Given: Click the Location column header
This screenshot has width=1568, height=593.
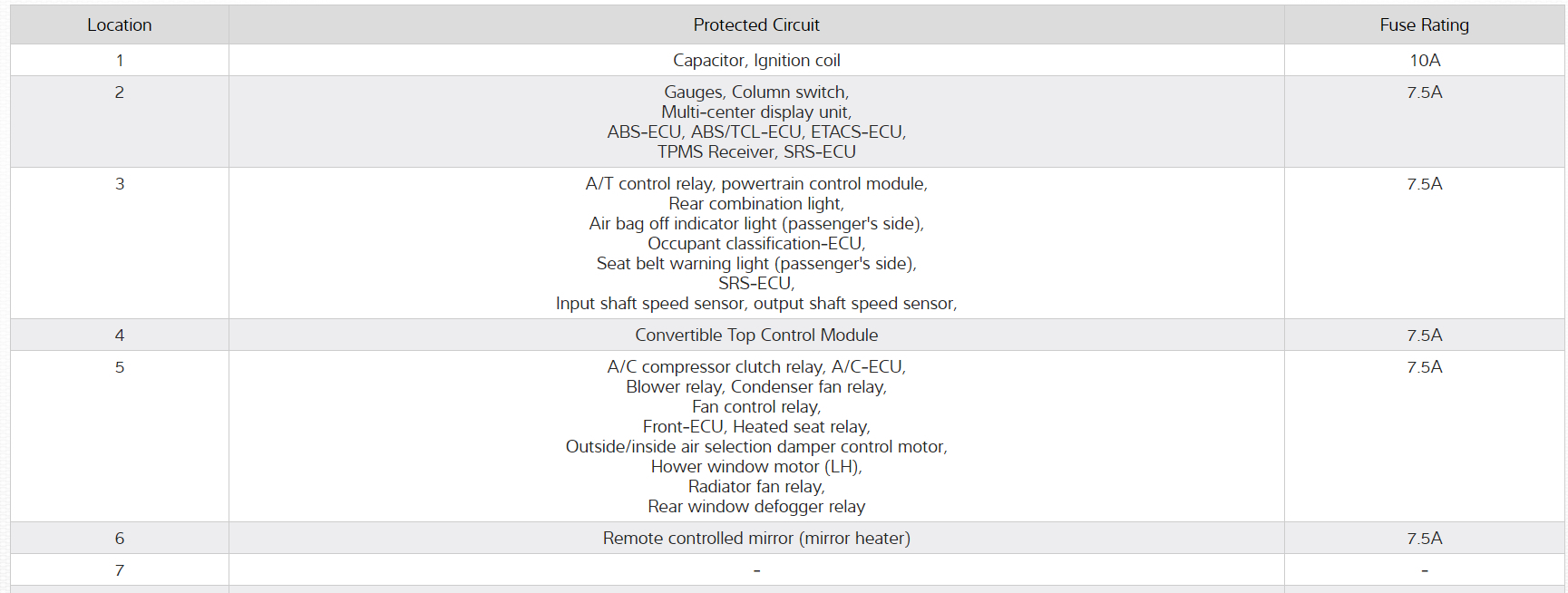Looking at the screenshot, I should [x=119, y=25].
